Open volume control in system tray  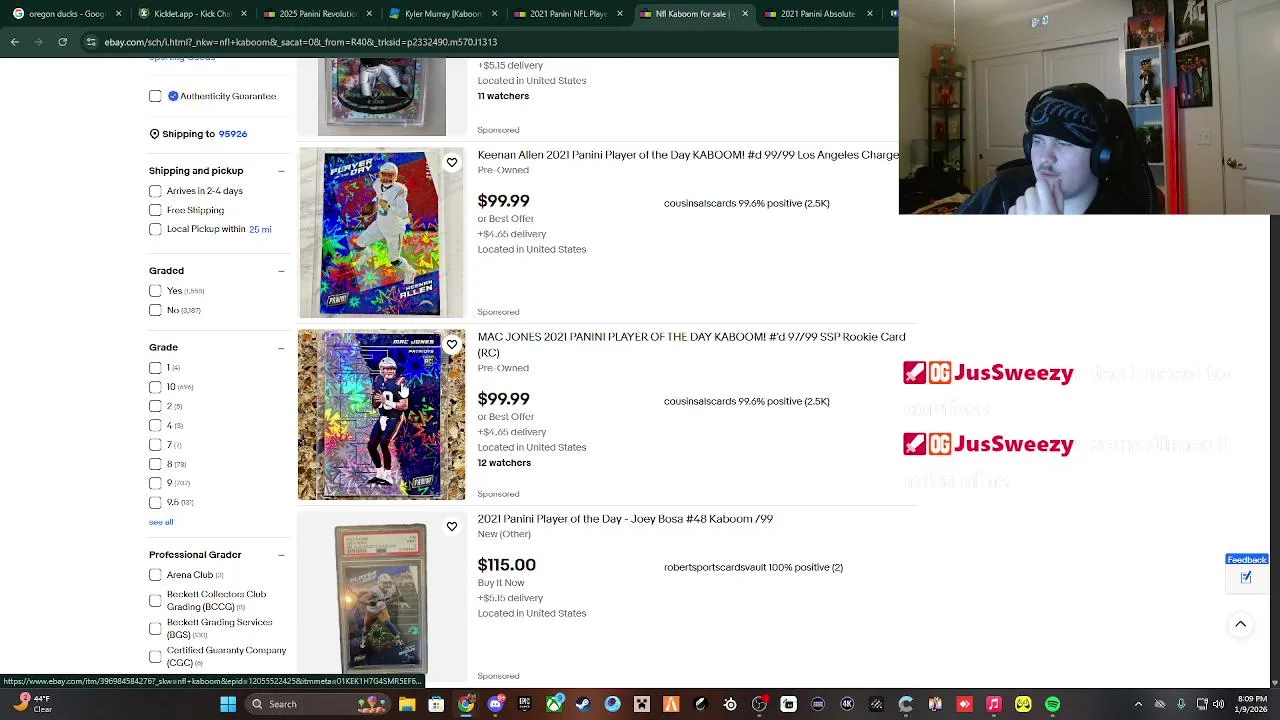(1218, 704)
